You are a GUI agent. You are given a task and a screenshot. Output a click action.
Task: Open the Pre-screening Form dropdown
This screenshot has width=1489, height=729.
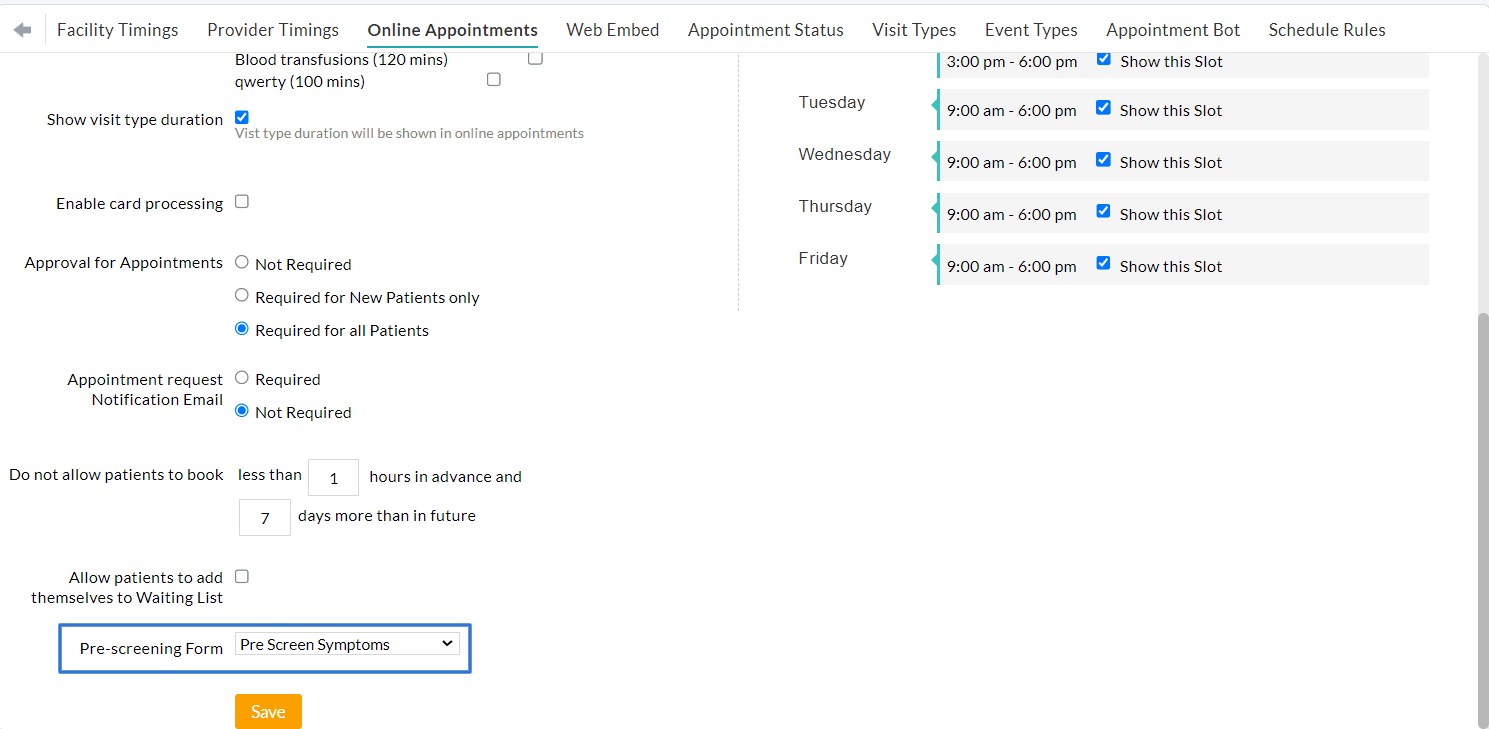[346, 643]
